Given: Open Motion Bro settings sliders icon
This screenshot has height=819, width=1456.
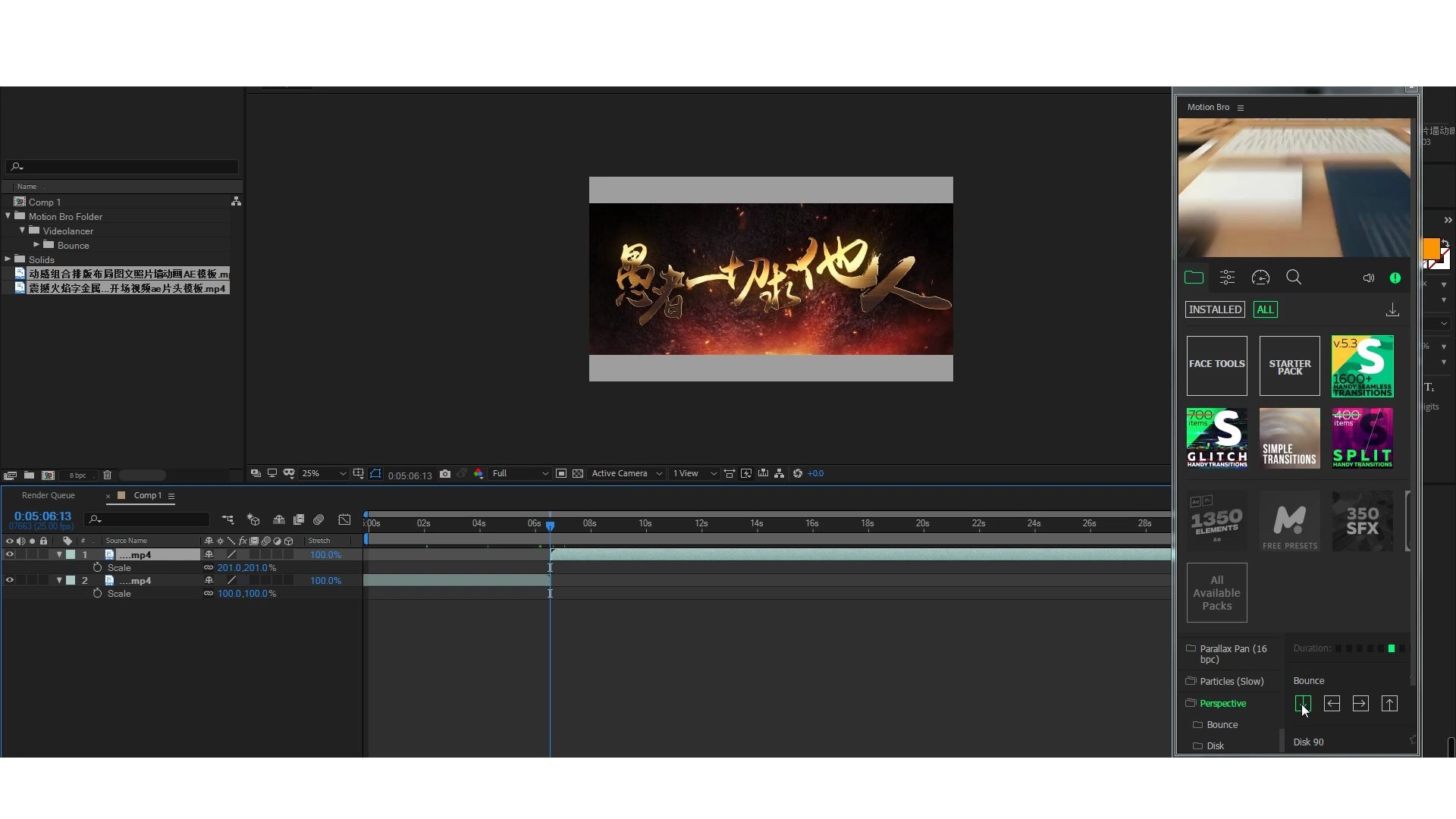Looking at the screenshot, I should (x=1228, y=278).
